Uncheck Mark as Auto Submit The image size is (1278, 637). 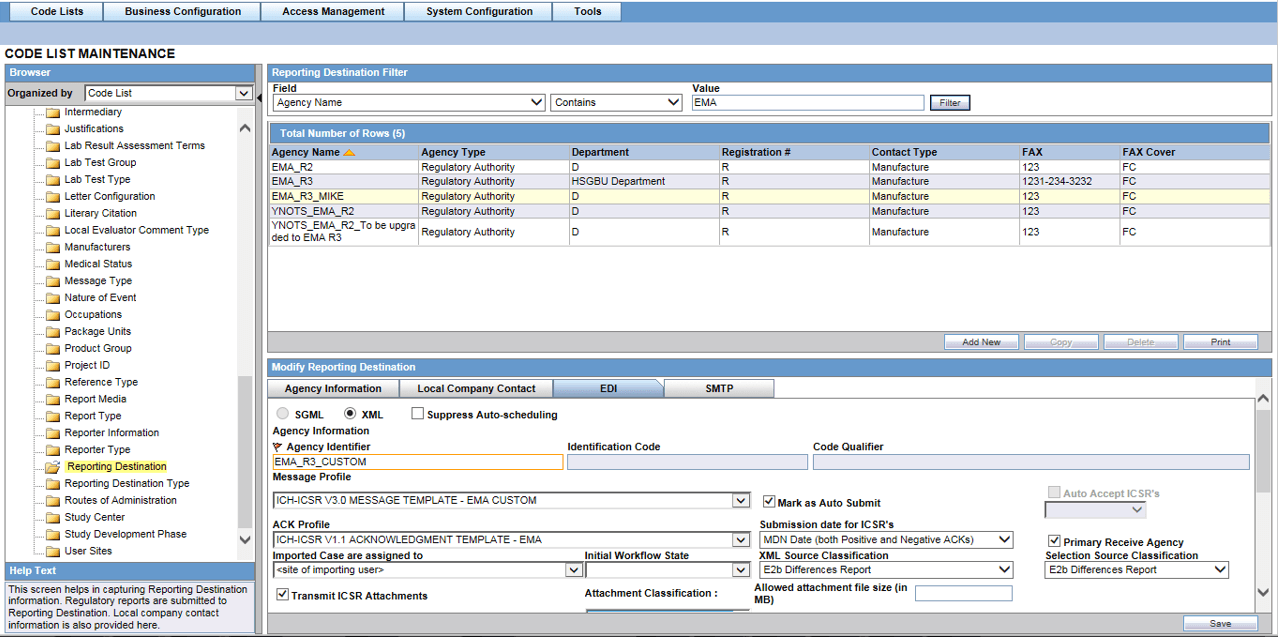769,502
